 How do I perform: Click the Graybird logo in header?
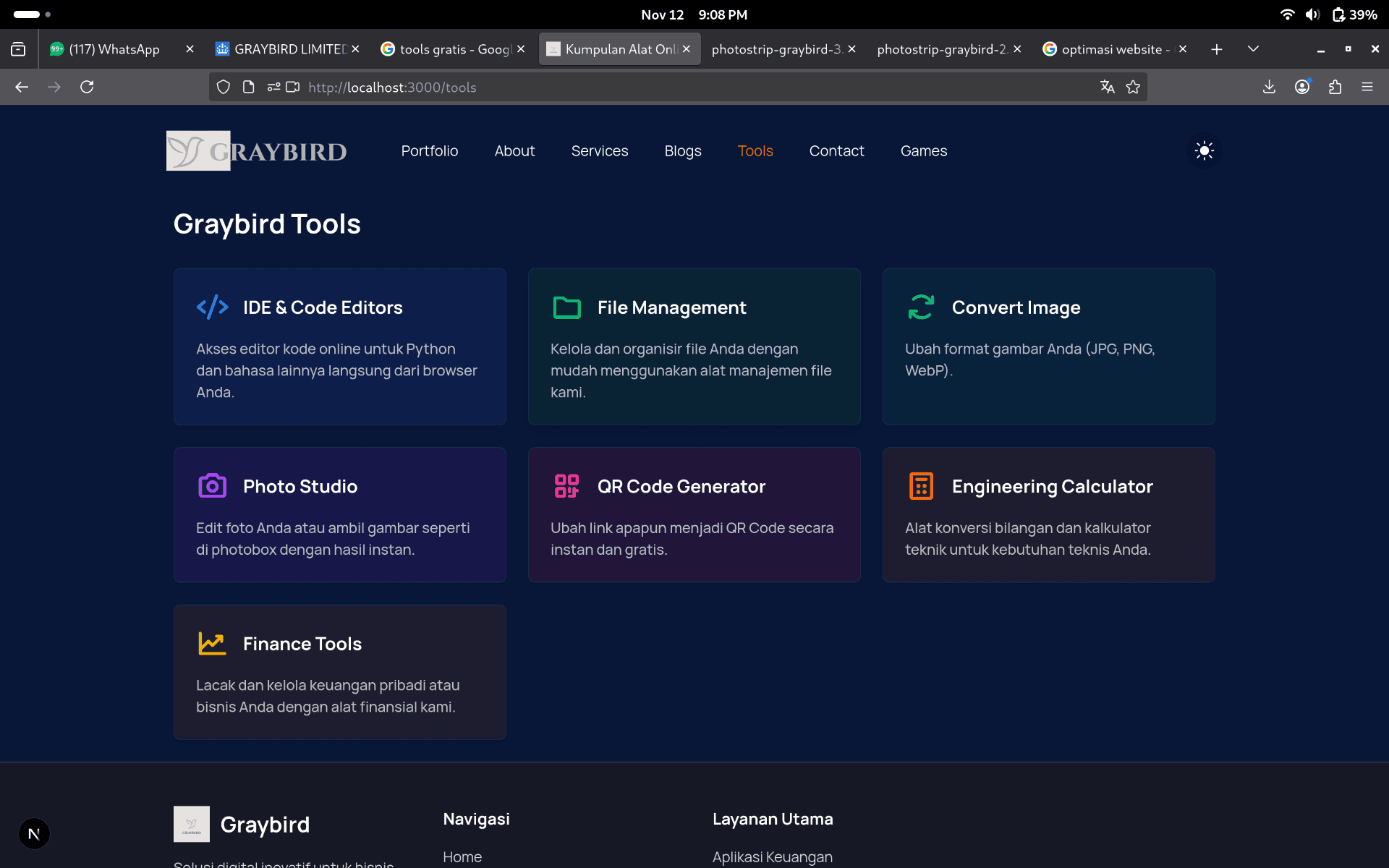click(256, 150)
